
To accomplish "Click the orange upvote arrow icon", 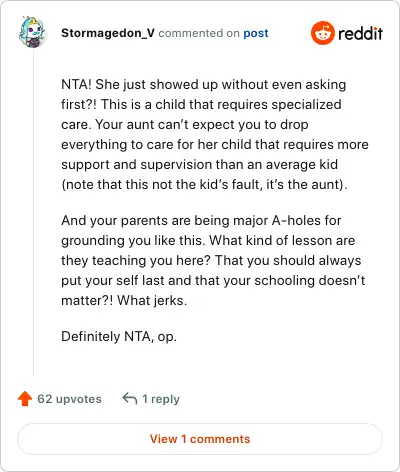I will coord(25,399).
